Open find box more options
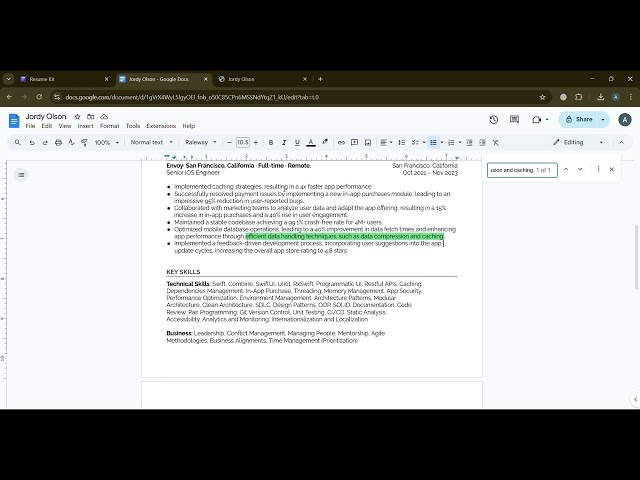Viewport: 640px width, 480px height. coord(598,169)
